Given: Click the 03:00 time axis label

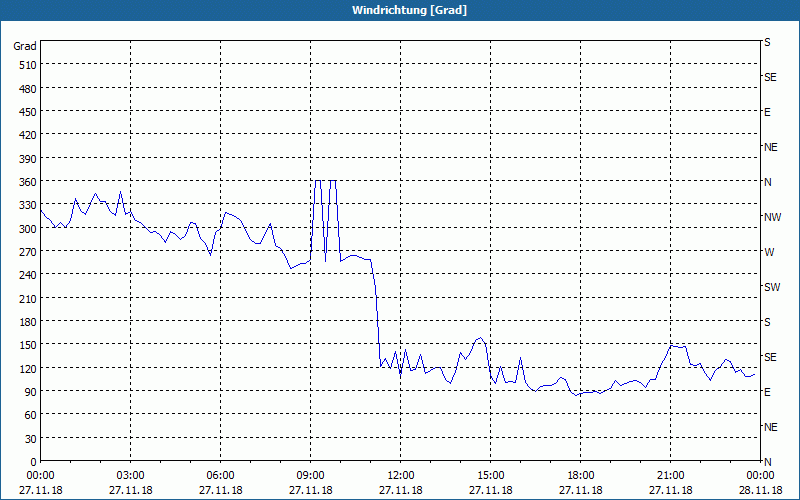Looking at the screenshot, I should click(131, 476).
